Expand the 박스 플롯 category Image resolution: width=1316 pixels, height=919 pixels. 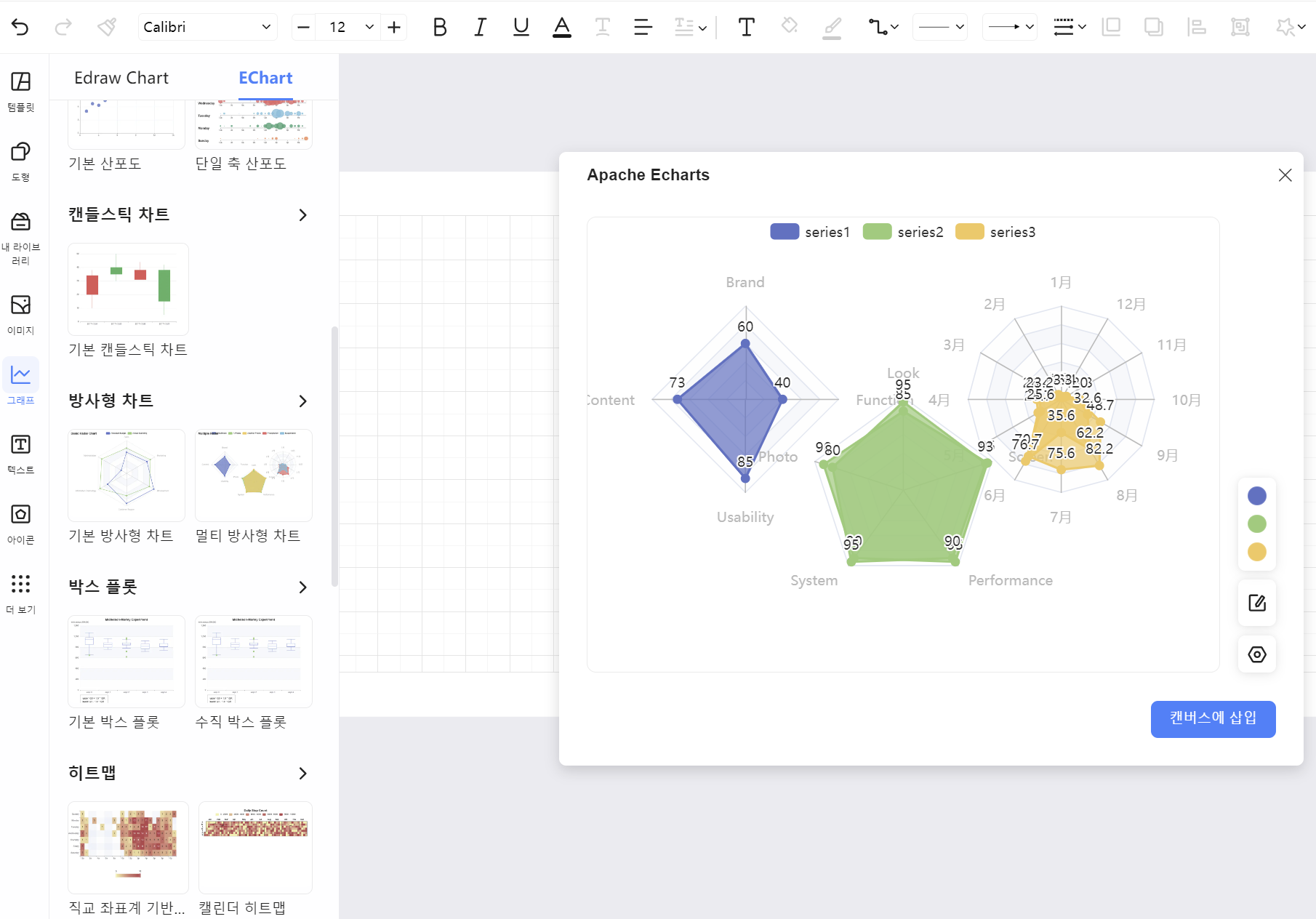(x=303, y=587)
